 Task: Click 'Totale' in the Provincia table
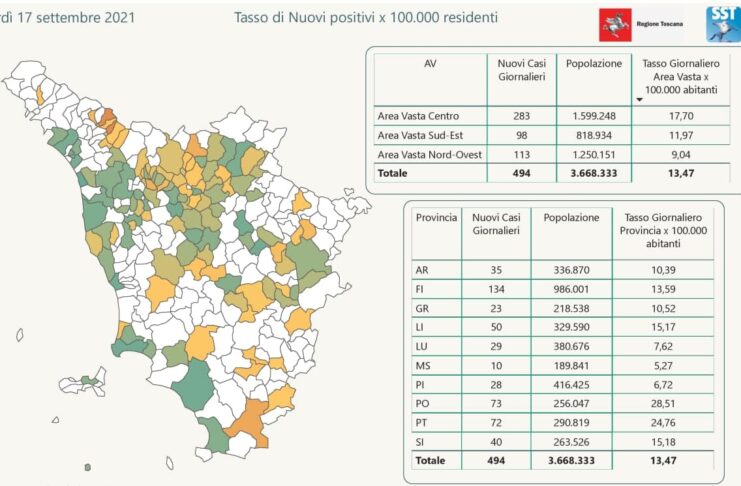[430, 460]
